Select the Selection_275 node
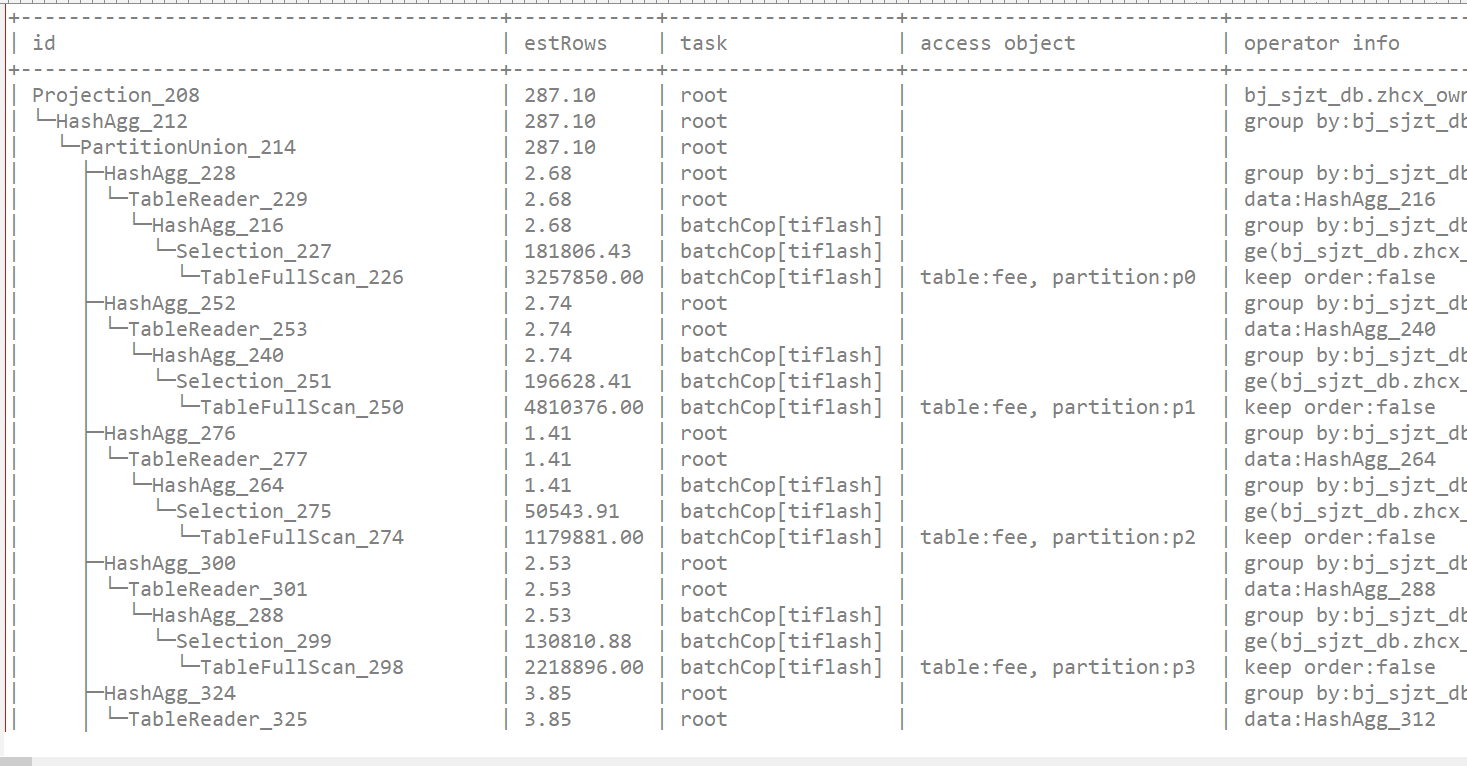This screenshot has width=1467, height=766. [254, 511]
